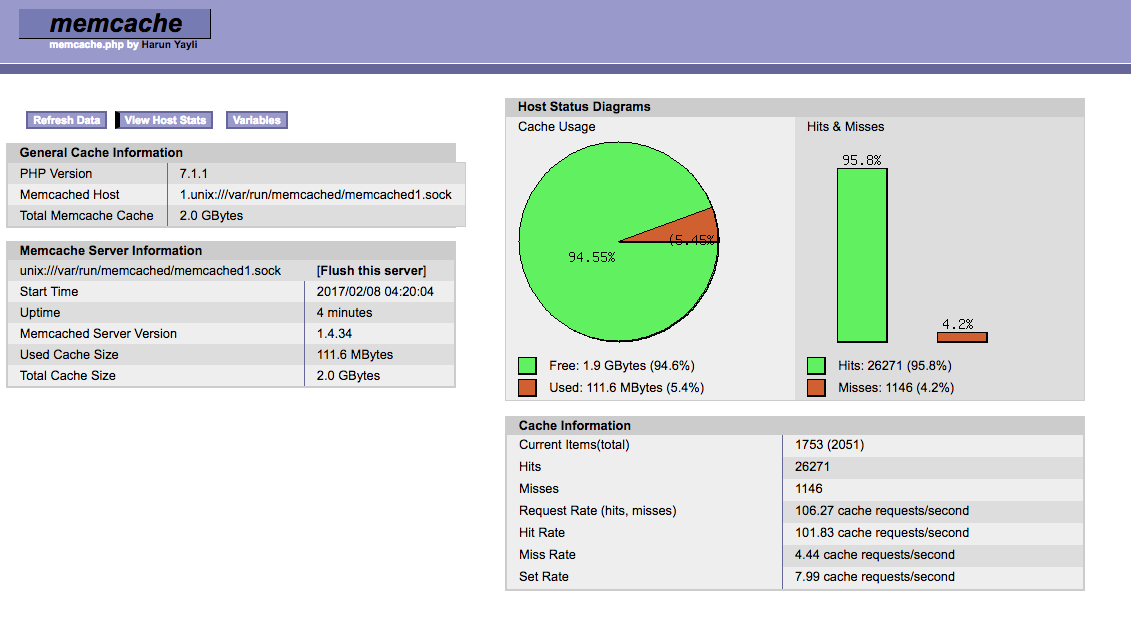Click the Used Cache Size value 111.6 MBytes
Screen dimensions: 1131x634
pos(355,355)
